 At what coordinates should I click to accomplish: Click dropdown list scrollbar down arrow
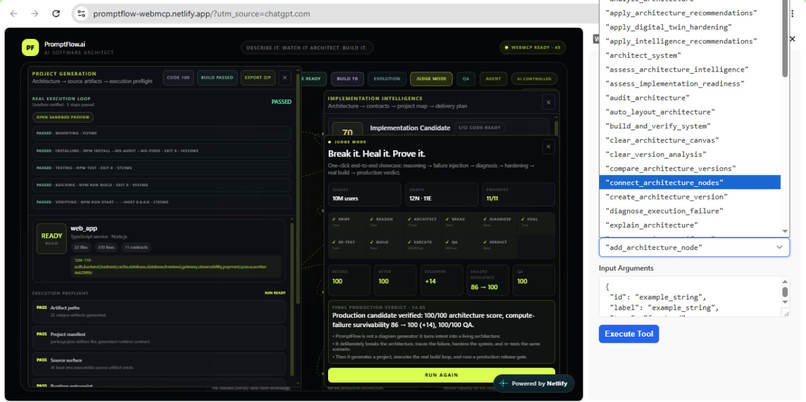click(785, 231)
